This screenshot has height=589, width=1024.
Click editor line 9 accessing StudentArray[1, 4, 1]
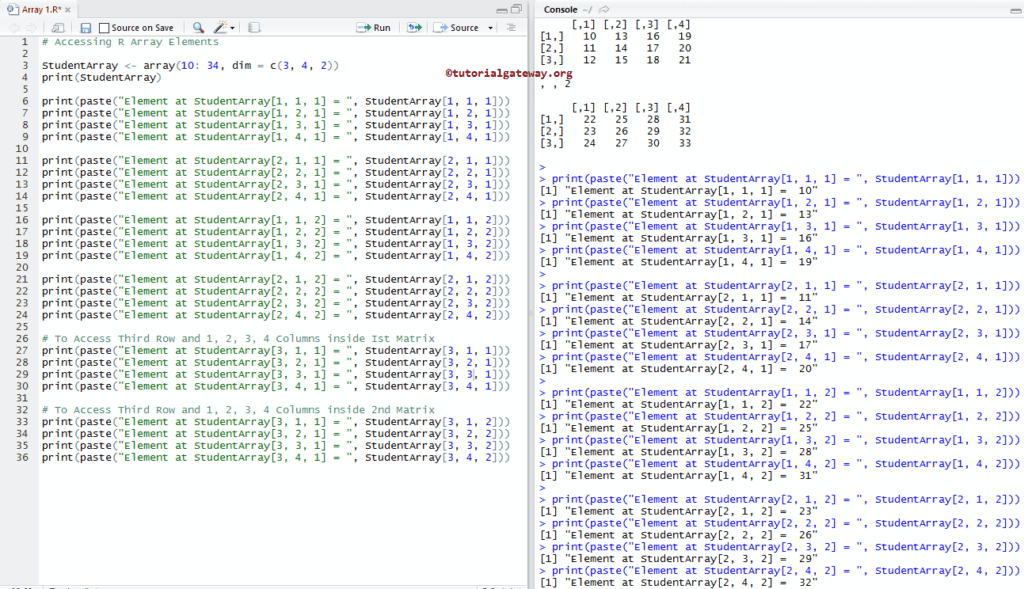pos(276,136)
